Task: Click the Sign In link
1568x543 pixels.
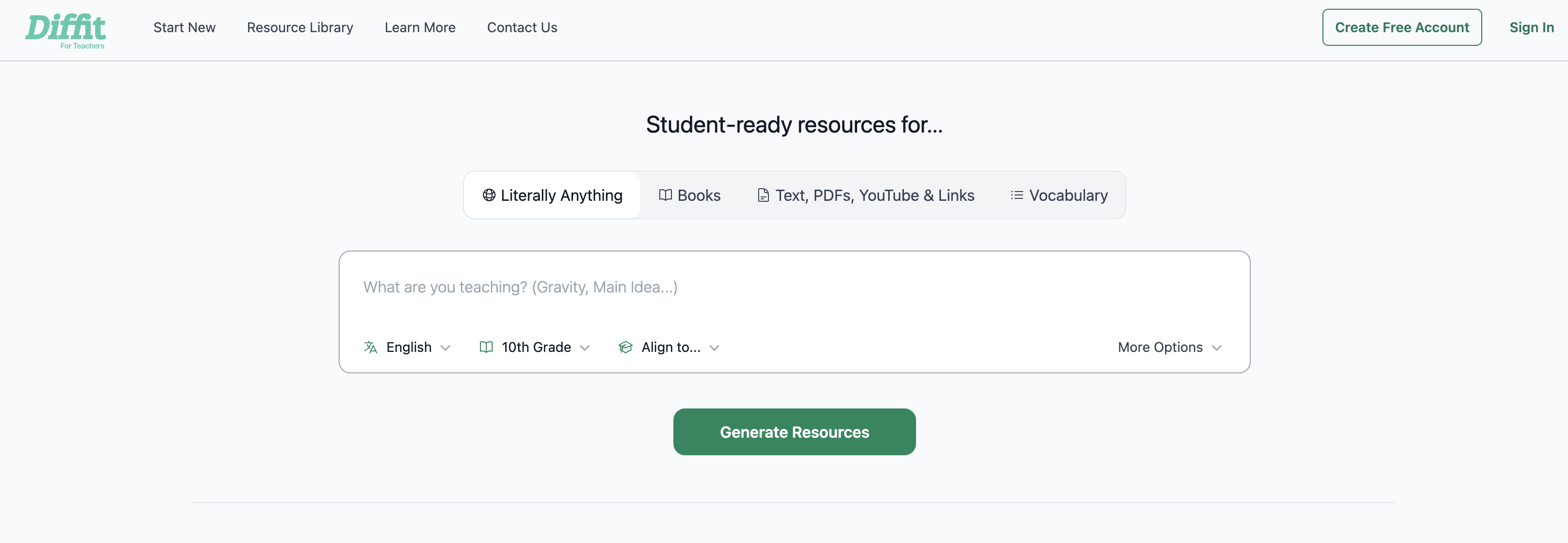Action: tap(1531, 27)
